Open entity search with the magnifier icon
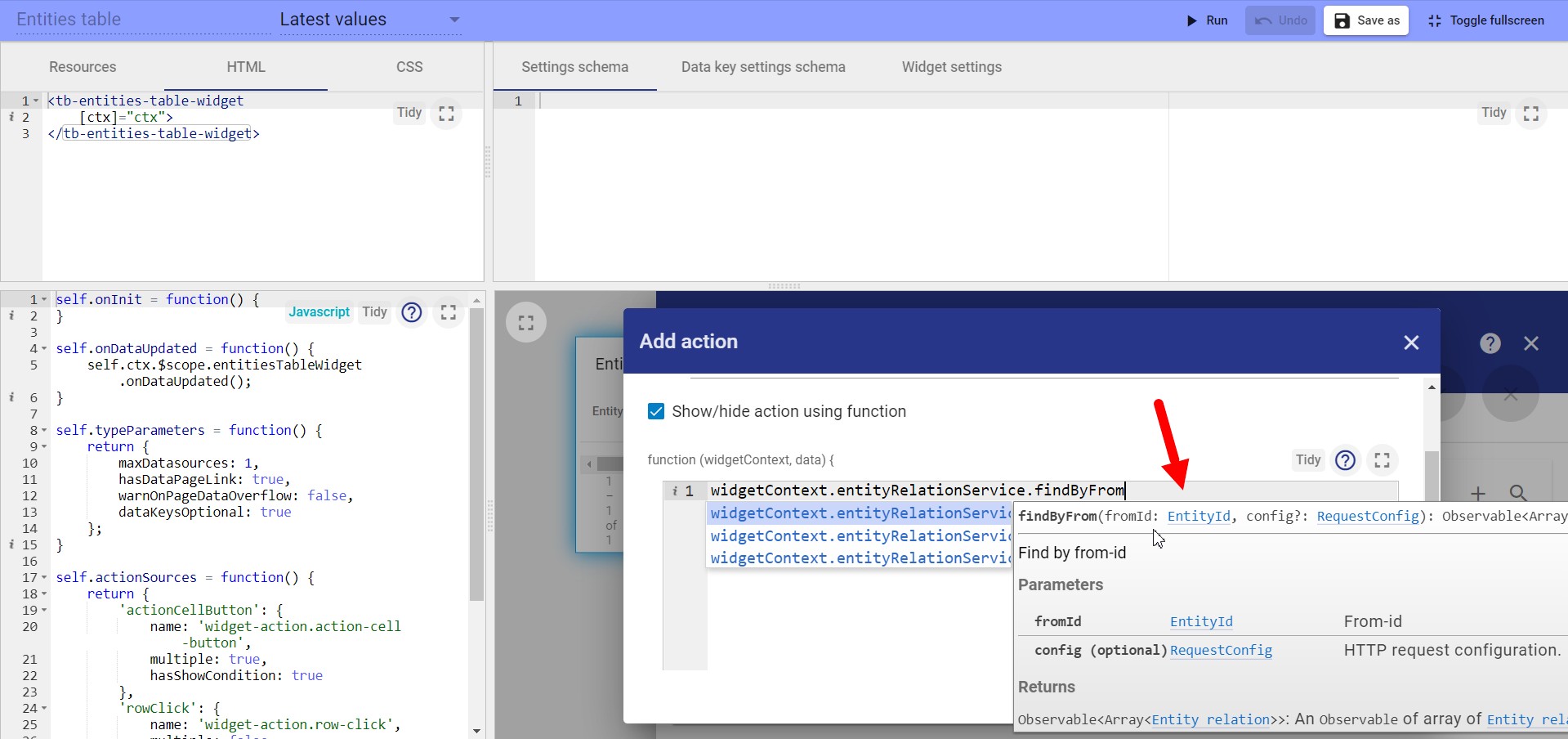Viewport: 1568px width, 739px height. pos(1517,494)
